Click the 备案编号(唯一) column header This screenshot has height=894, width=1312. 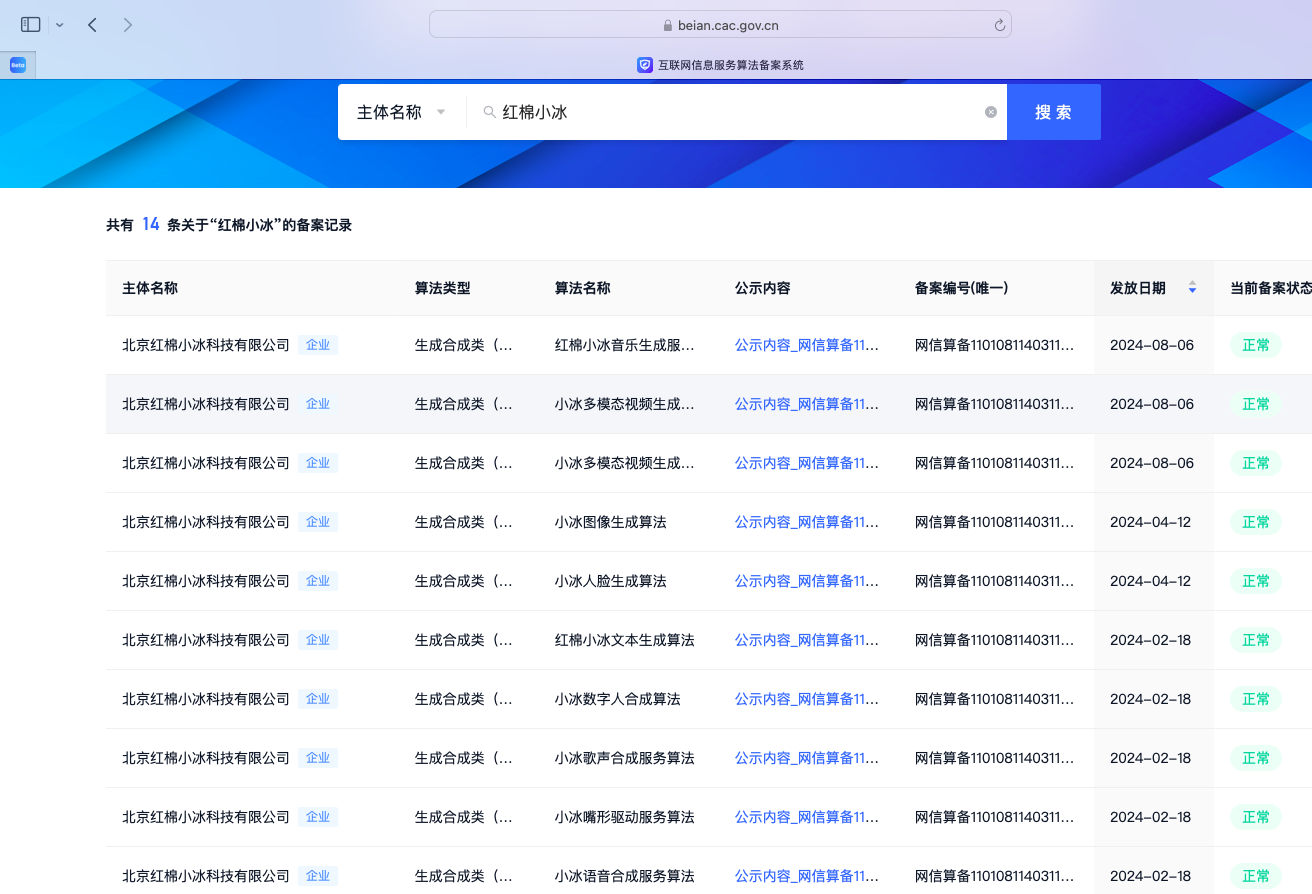pos(962,288)
